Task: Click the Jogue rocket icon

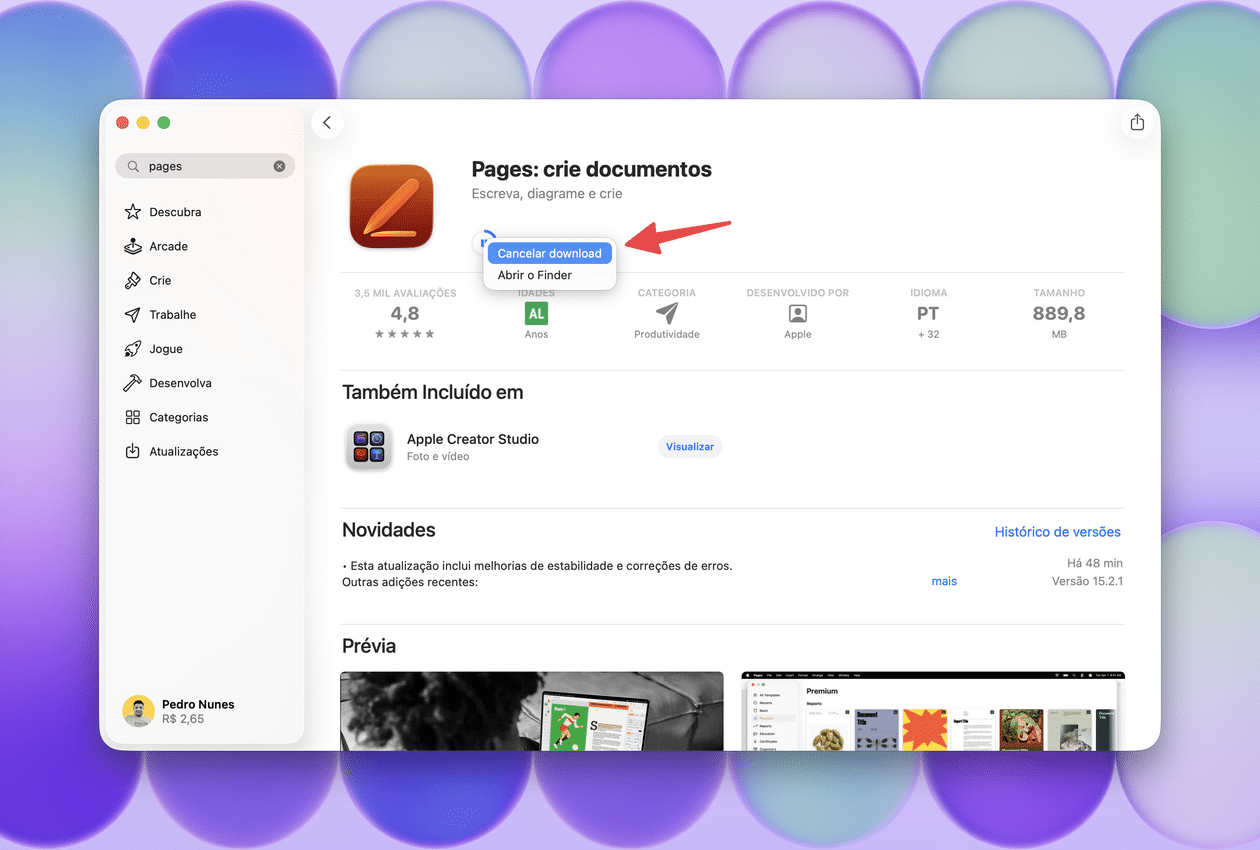Action: (x=132, y=349)
